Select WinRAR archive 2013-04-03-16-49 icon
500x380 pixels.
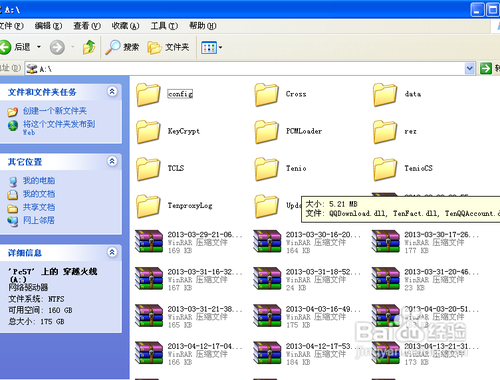(x=267, y=315)
